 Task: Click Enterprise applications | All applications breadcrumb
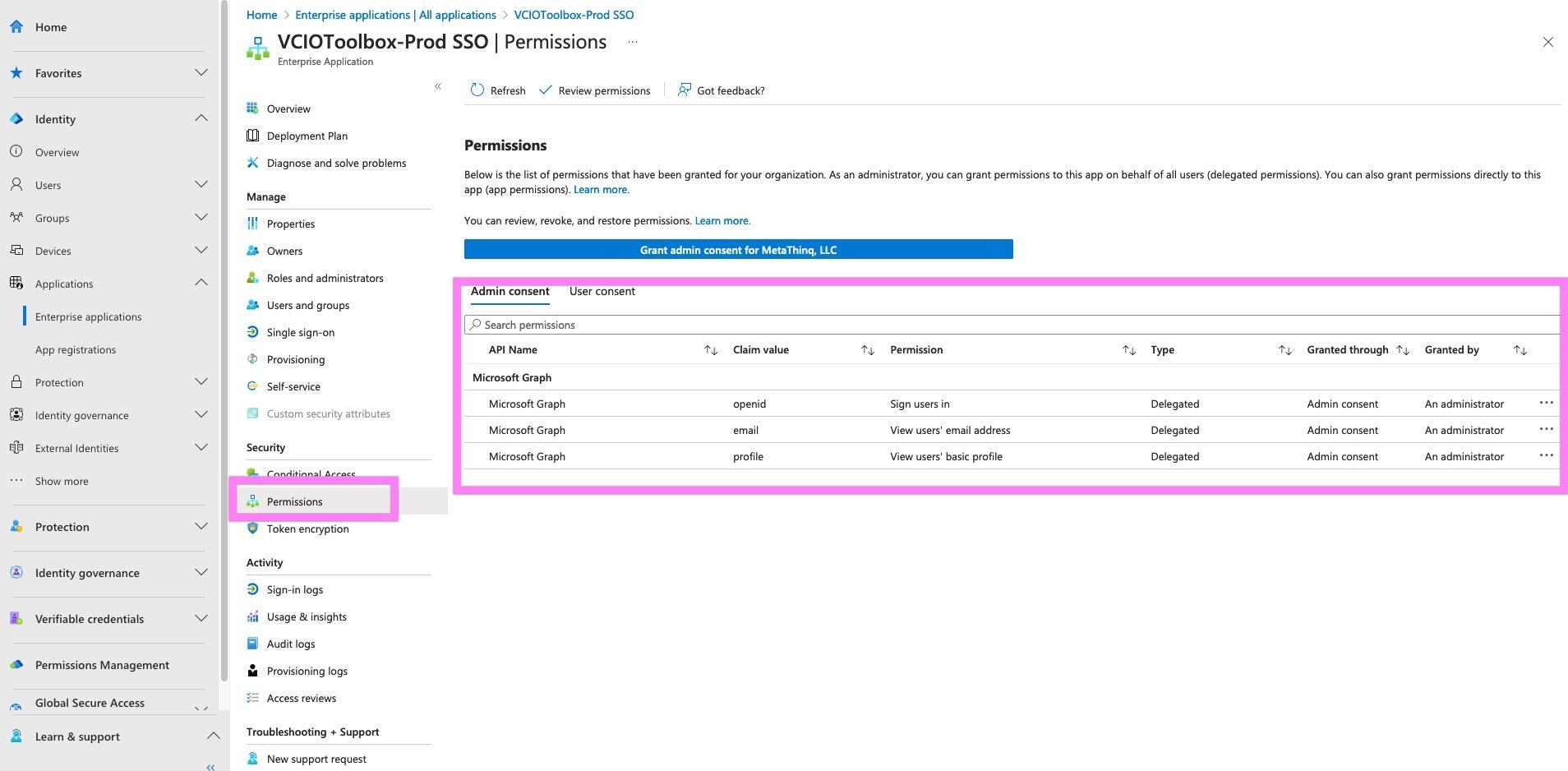395,15
